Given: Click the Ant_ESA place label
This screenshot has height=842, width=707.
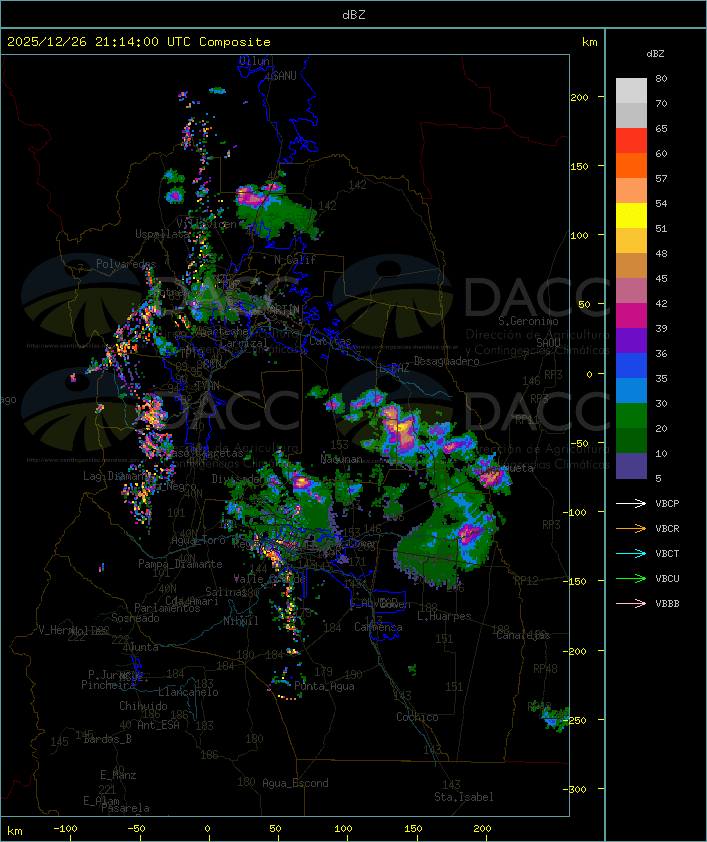Looking at the screenshot, I should click(x=158, y=725).
